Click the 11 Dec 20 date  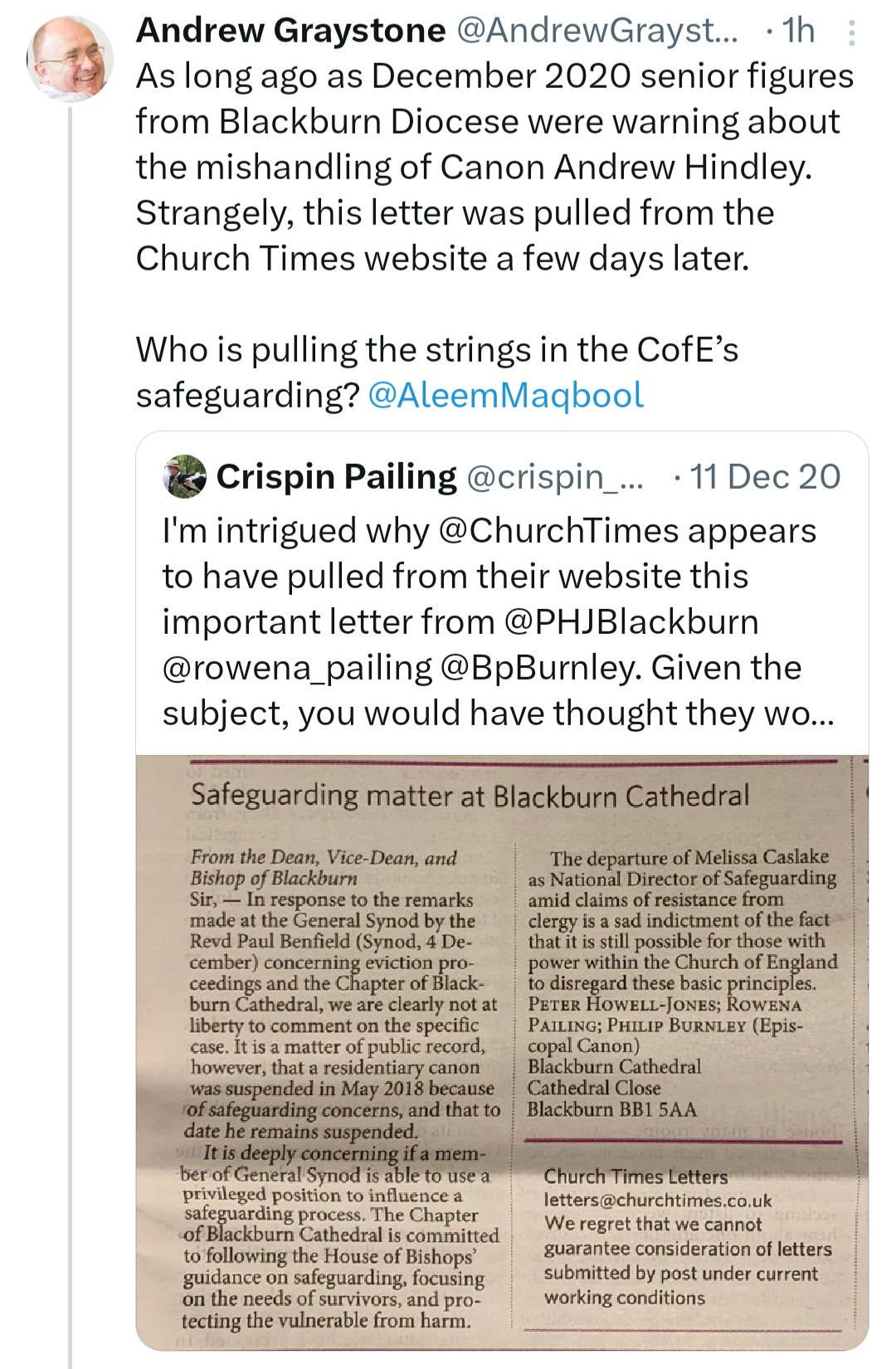pos(765,477)
